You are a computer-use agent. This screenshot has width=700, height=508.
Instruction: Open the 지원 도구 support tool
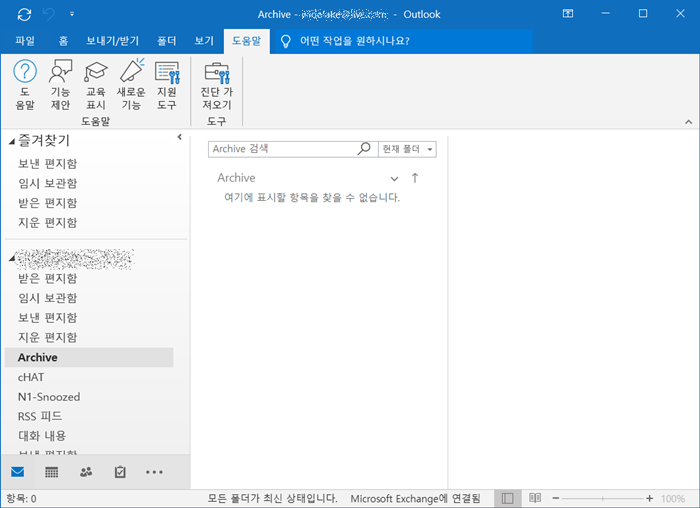(x=167, y=85)
